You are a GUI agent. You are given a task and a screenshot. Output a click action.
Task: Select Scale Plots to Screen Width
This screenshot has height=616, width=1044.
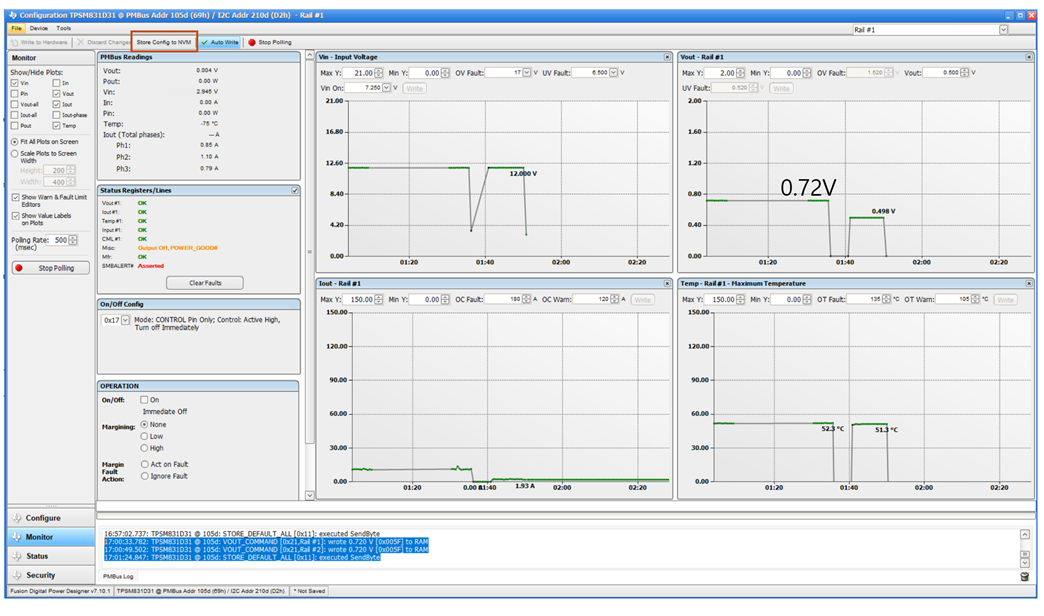tap(15, 154)
